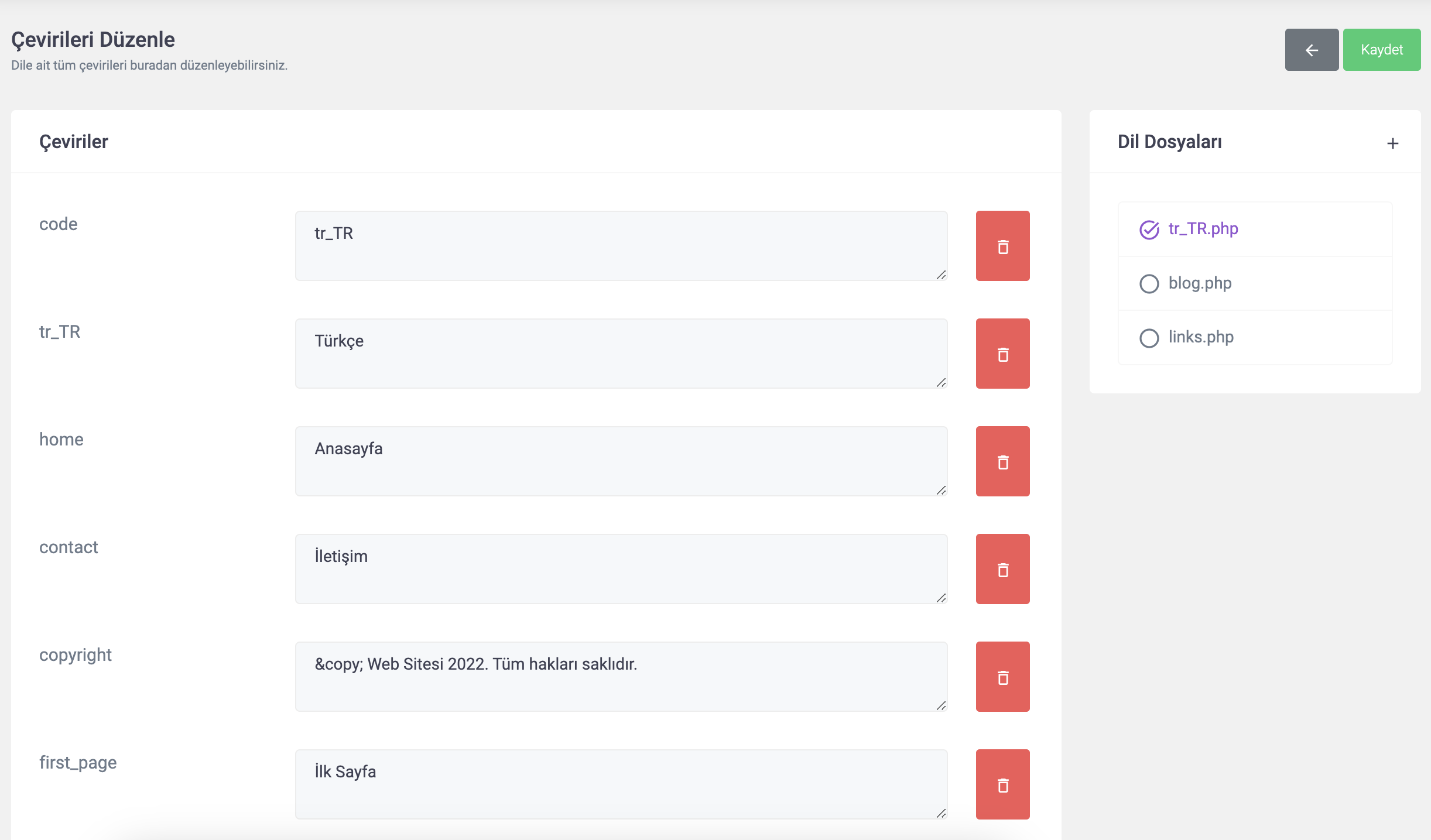Delete the code translation row
This screenshot has width=1431, height=840.
[1002, 246]
